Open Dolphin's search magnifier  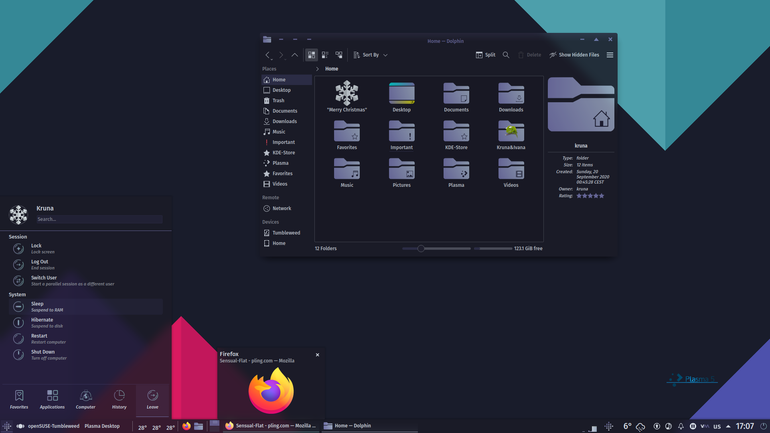tap(506, 55)
